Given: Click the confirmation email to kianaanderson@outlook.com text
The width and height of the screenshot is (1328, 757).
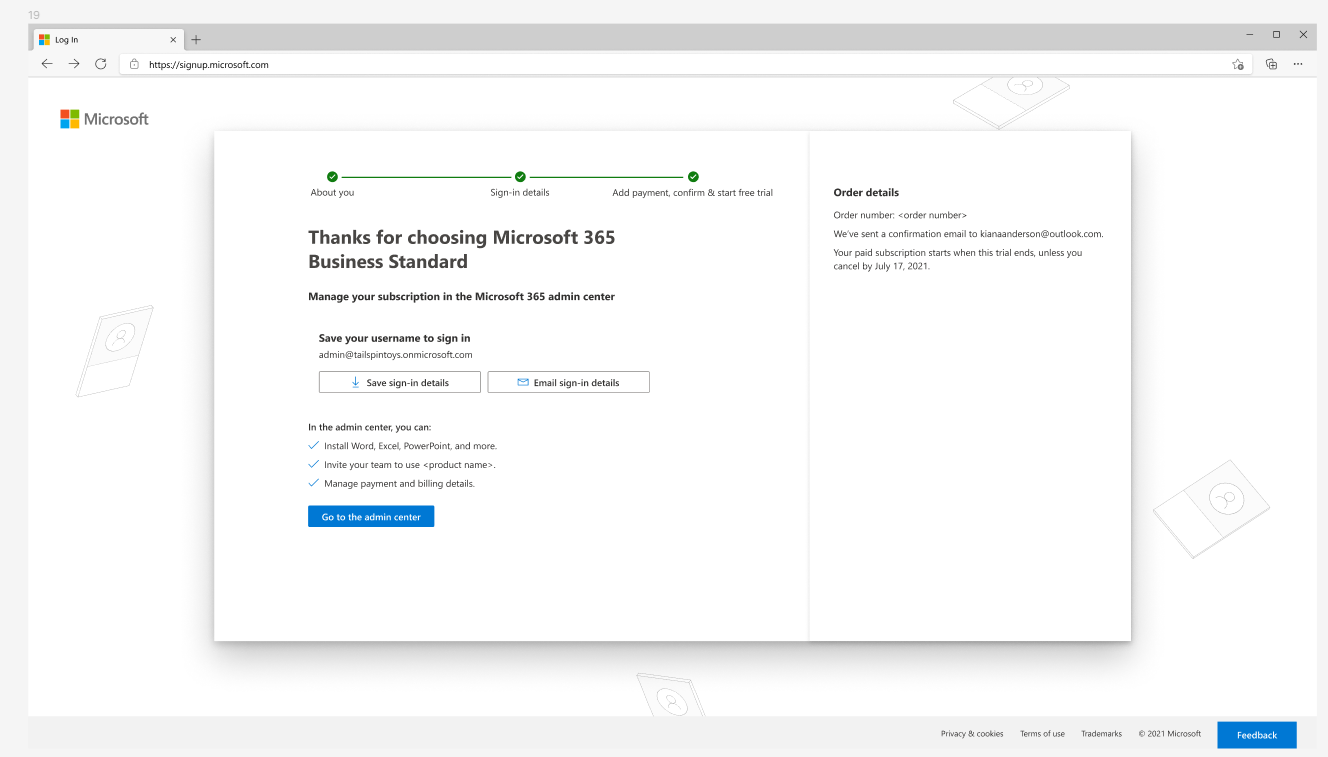Looking at the screenshot, I should pos(968,234).
